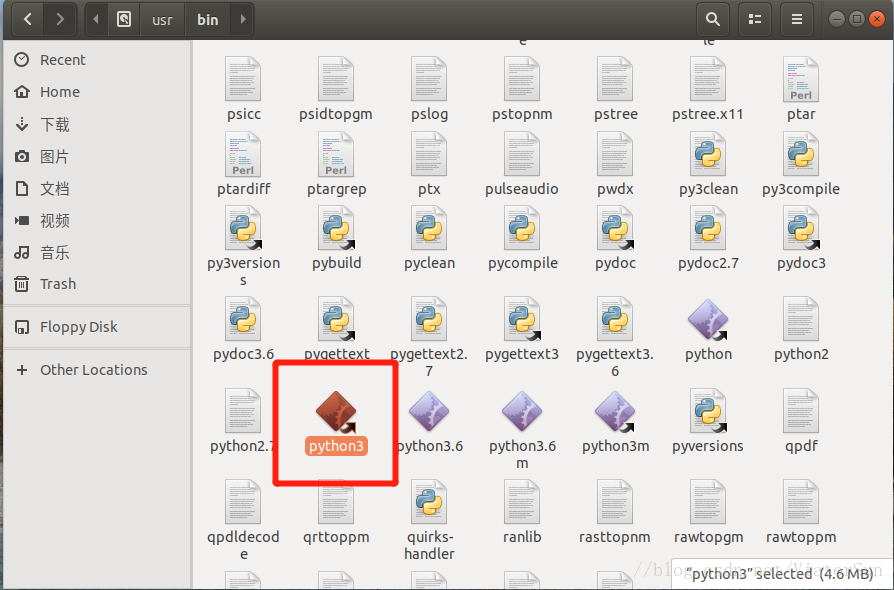Go back with the left arrow button
894x590 pixels.
tap(27, 19)
